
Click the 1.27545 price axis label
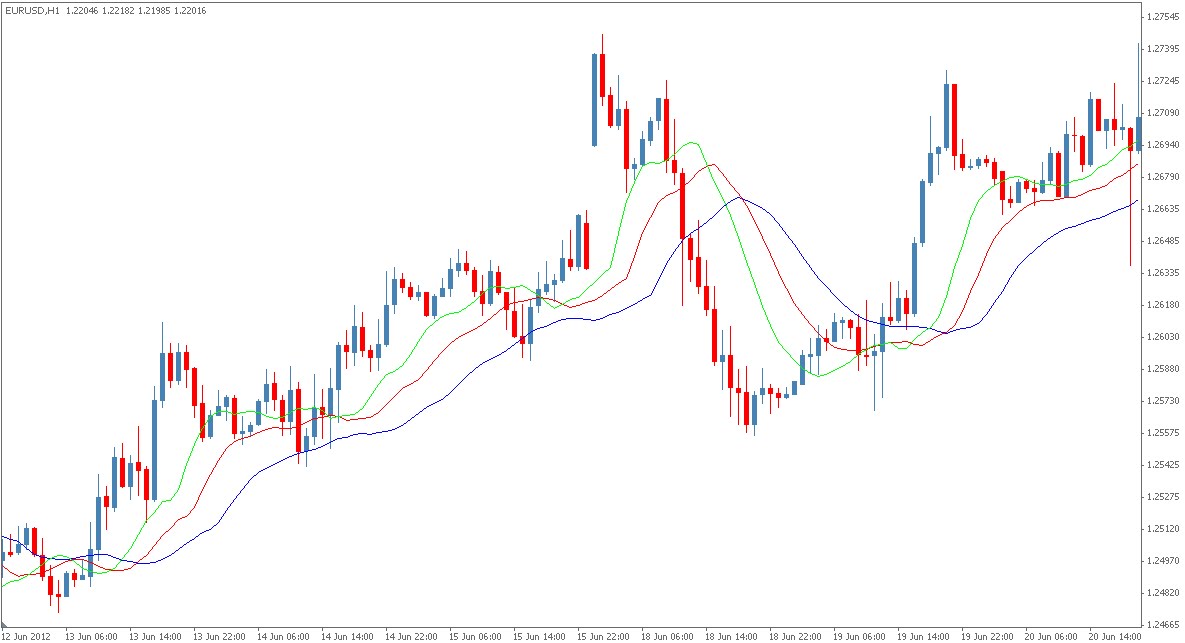click(1163, 17)
